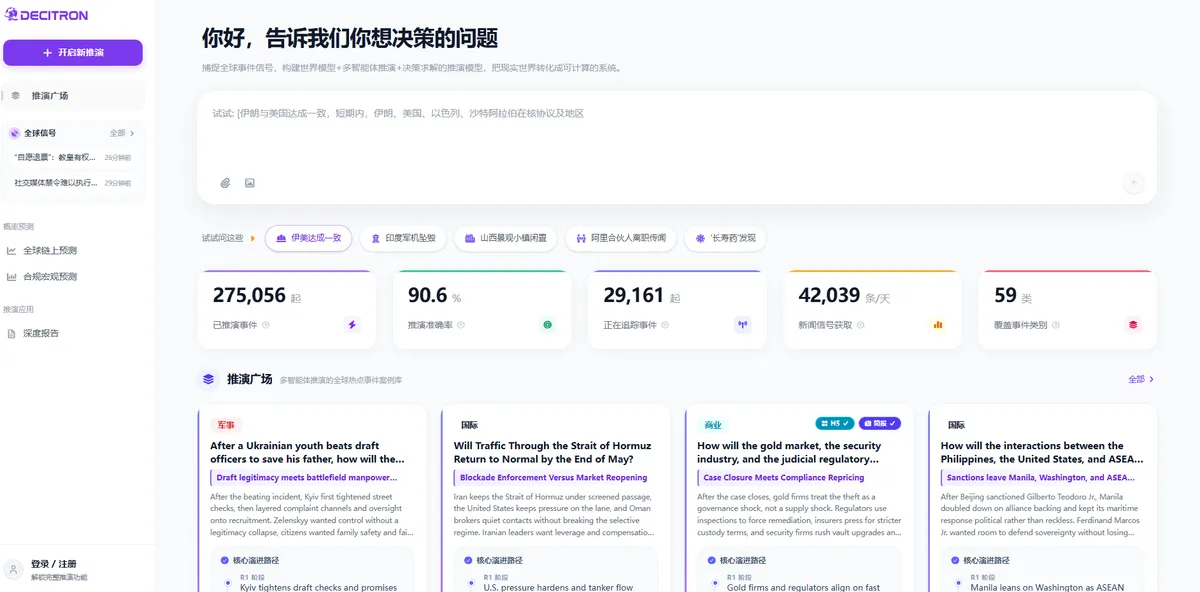Click the H5 badge on the gold card
This screenshot has height=592, width=1200.
pos(834,423)
